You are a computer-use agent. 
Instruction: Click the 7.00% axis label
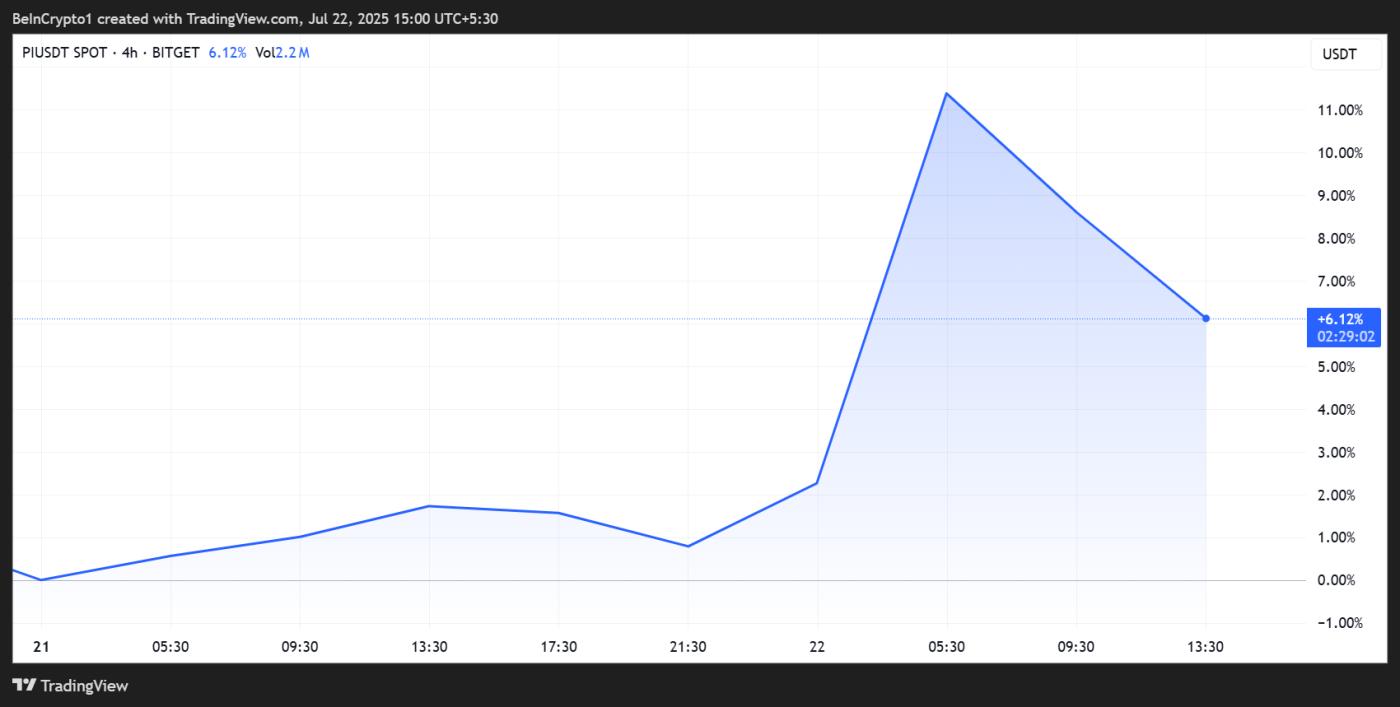pyautogui.click(x=1338, y=281)
